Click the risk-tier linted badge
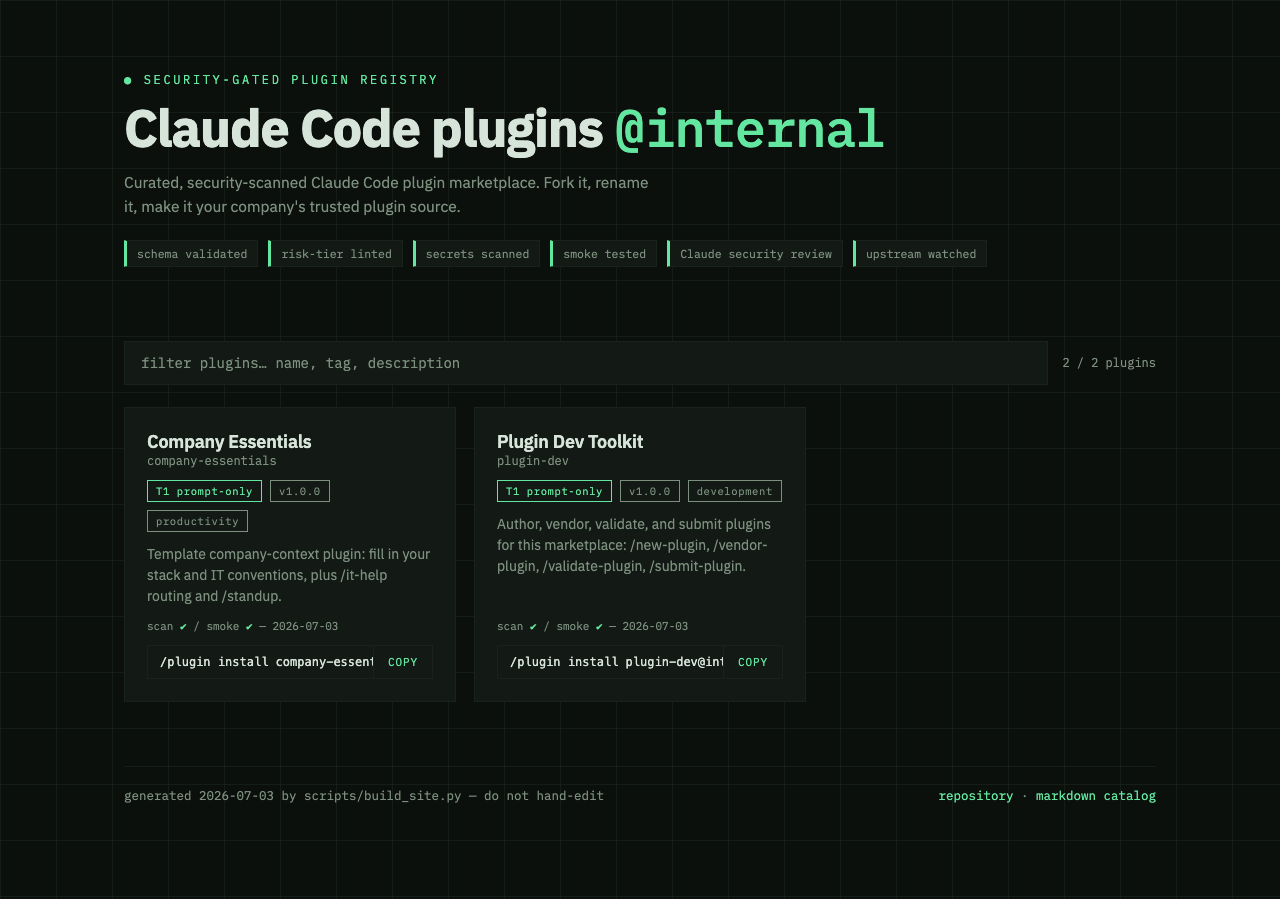 (x=335, y=254)
